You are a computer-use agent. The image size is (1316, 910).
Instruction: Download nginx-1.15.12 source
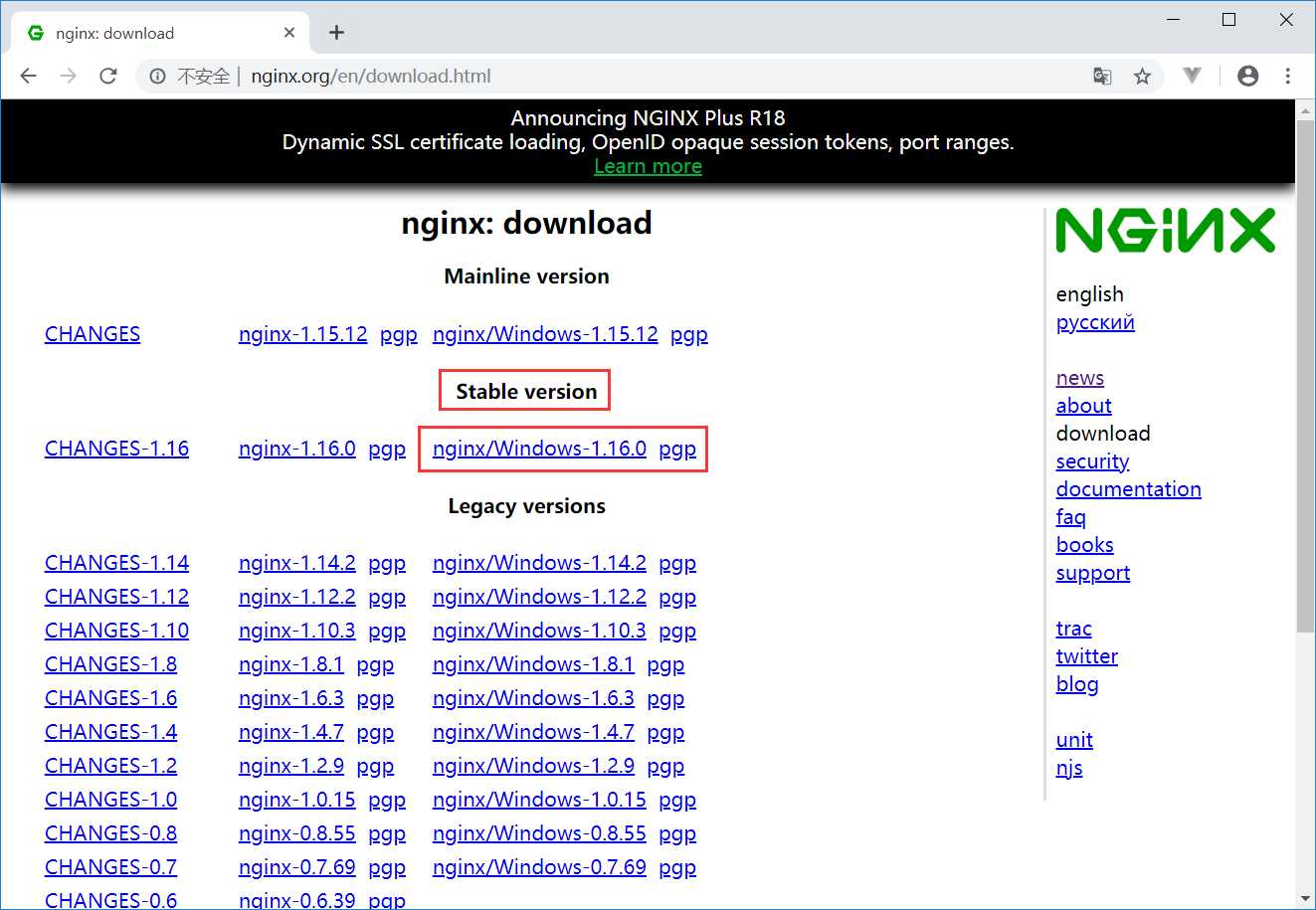302,334
